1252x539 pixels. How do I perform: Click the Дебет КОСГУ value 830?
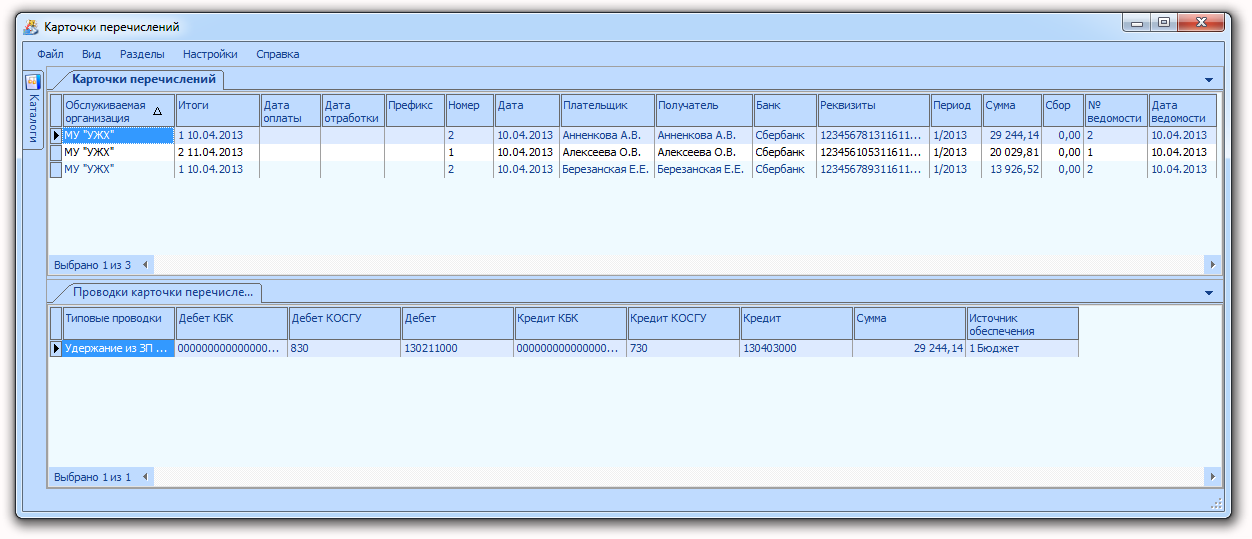point(345,348)
